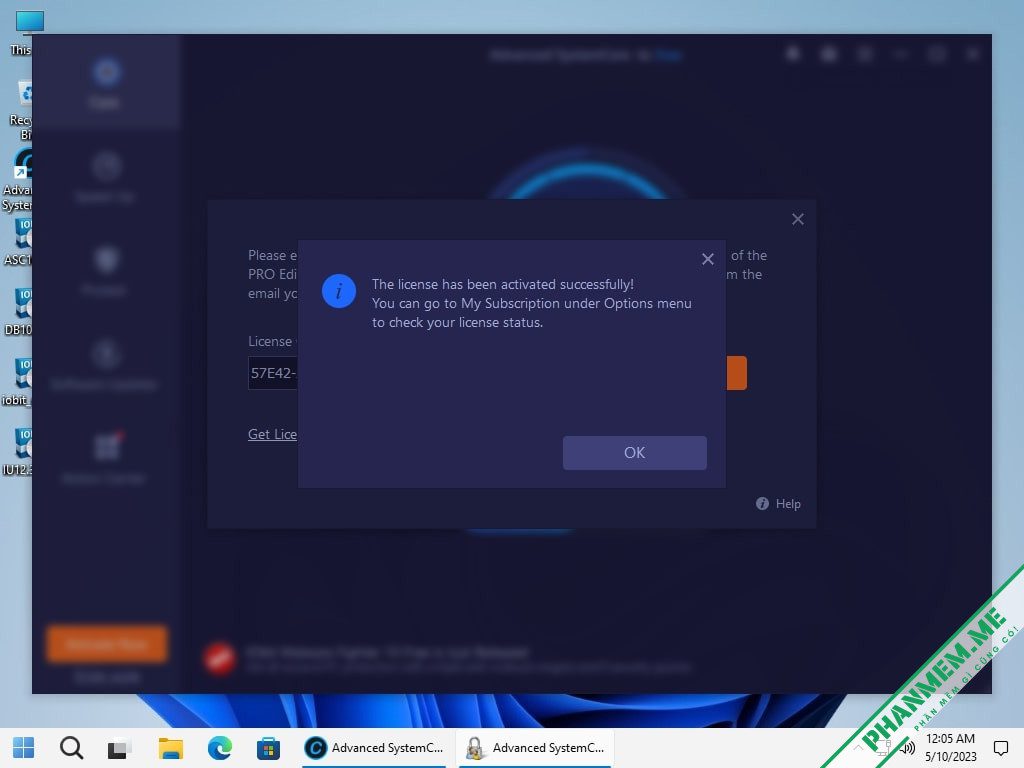This screenshot has height=768, width=1024.
Task: Open the notification center icon
Action: click(x=1000, y=748)
